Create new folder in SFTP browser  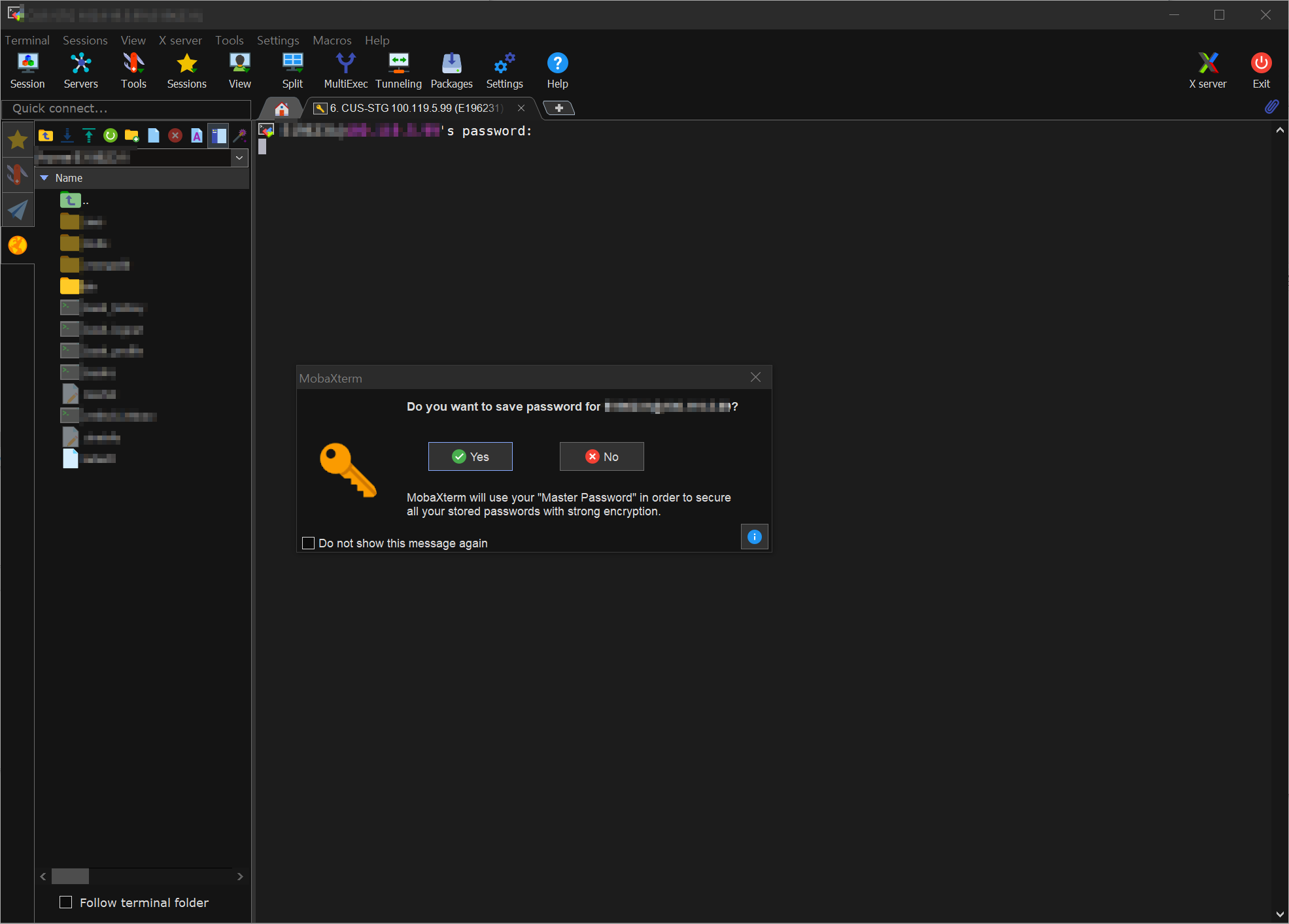(x=132, y=135)
